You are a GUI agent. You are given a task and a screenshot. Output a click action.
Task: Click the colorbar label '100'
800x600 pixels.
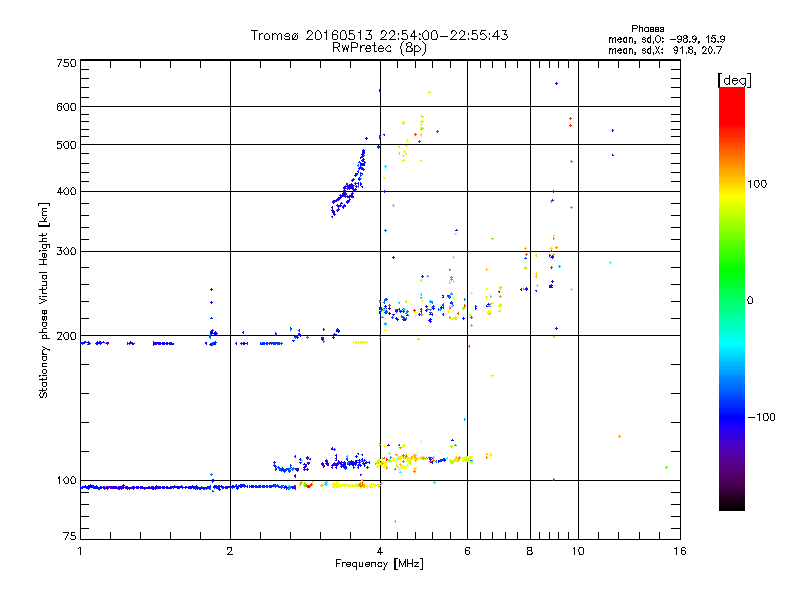pos(757,184)
